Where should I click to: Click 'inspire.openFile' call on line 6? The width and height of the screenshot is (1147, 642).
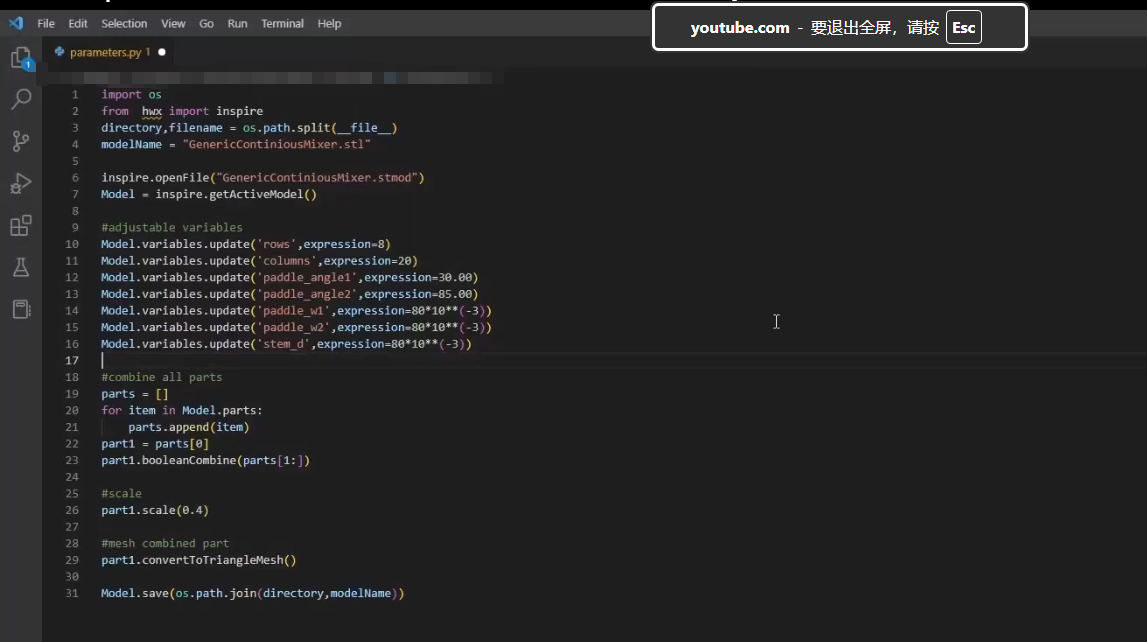tap(155, 178)
